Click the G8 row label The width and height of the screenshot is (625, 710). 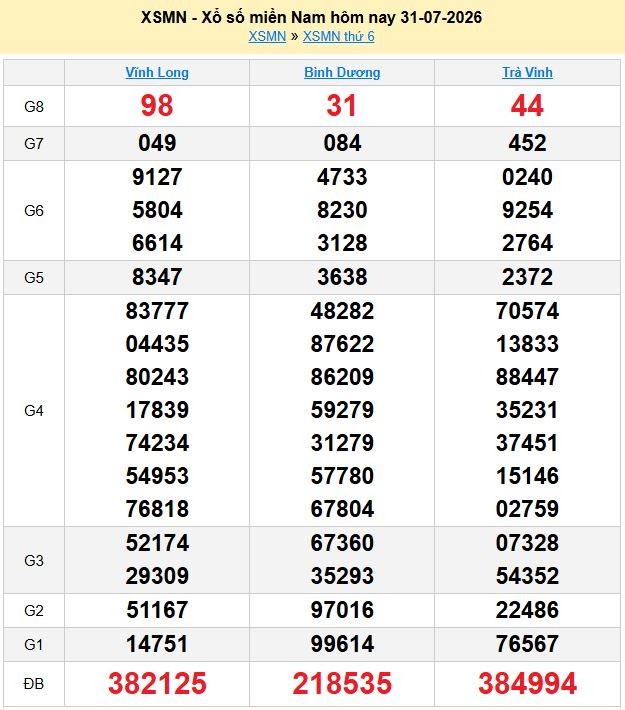[x=34, y=107]
